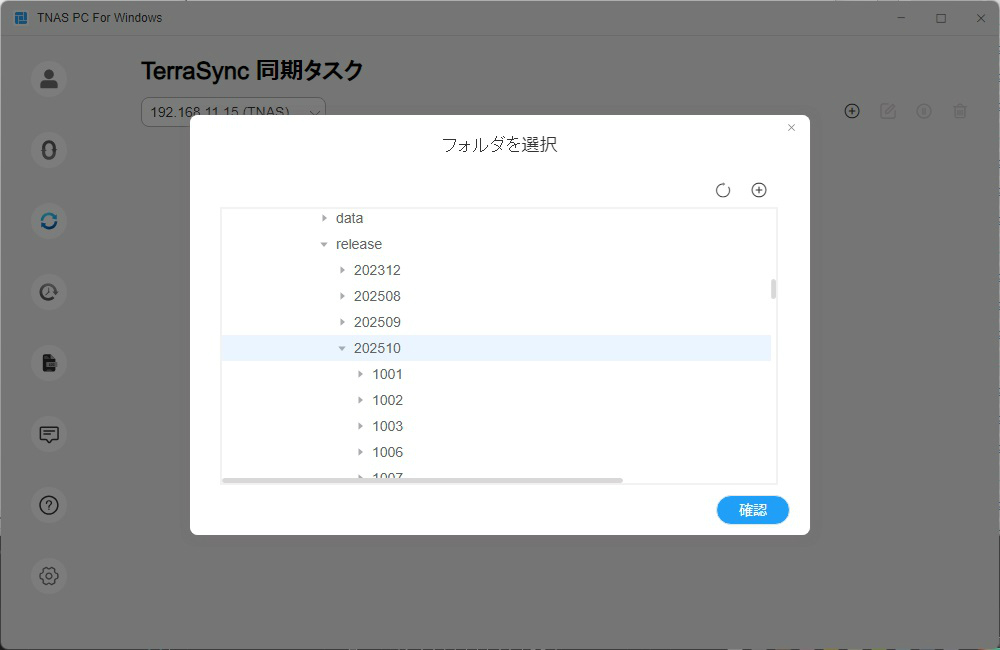Add a new sync task plus icon
This screenshot has width=1000, height=650.
(x=852, y=111)
